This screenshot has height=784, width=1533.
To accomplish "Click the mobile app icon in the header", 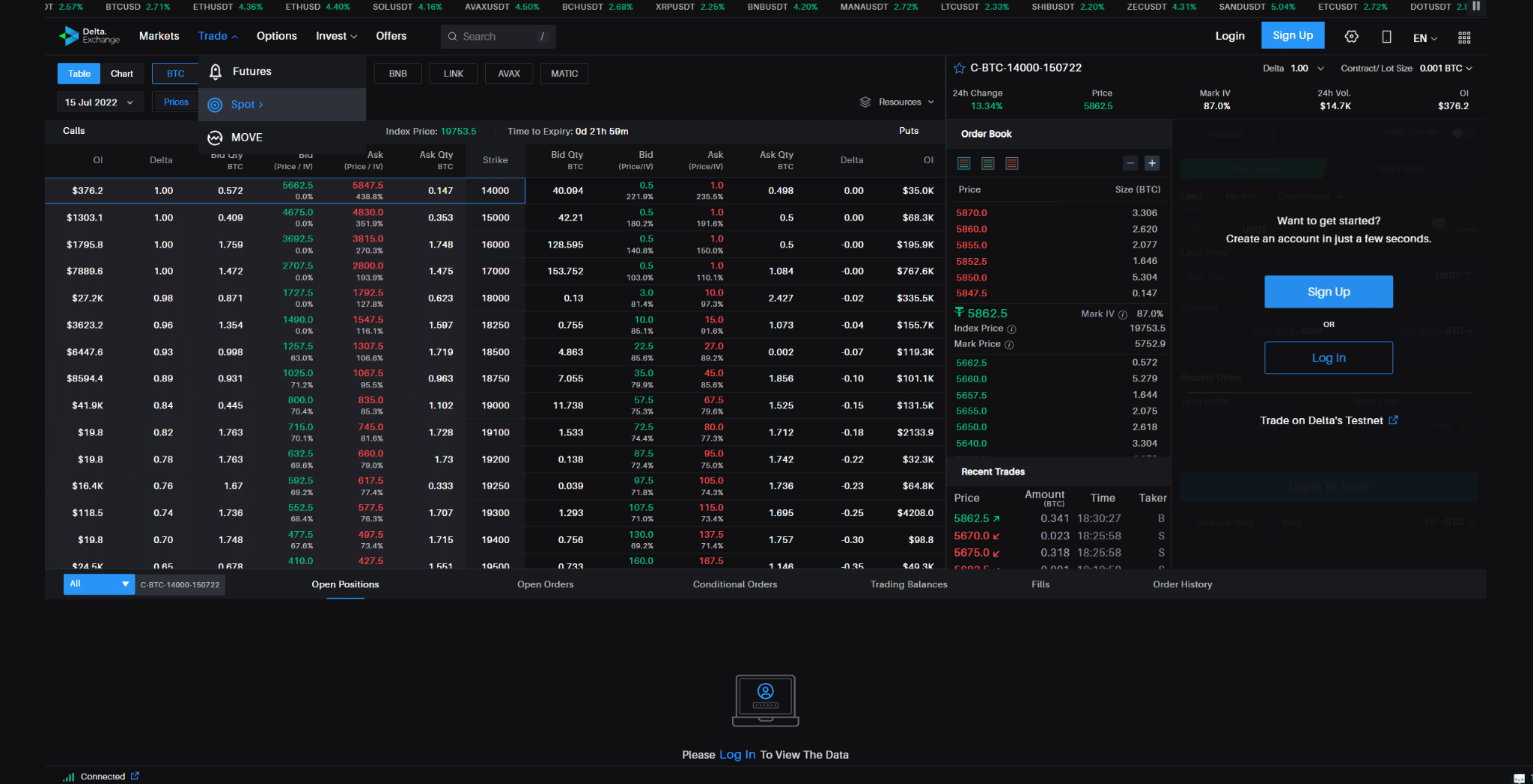I will (1386, 35).
